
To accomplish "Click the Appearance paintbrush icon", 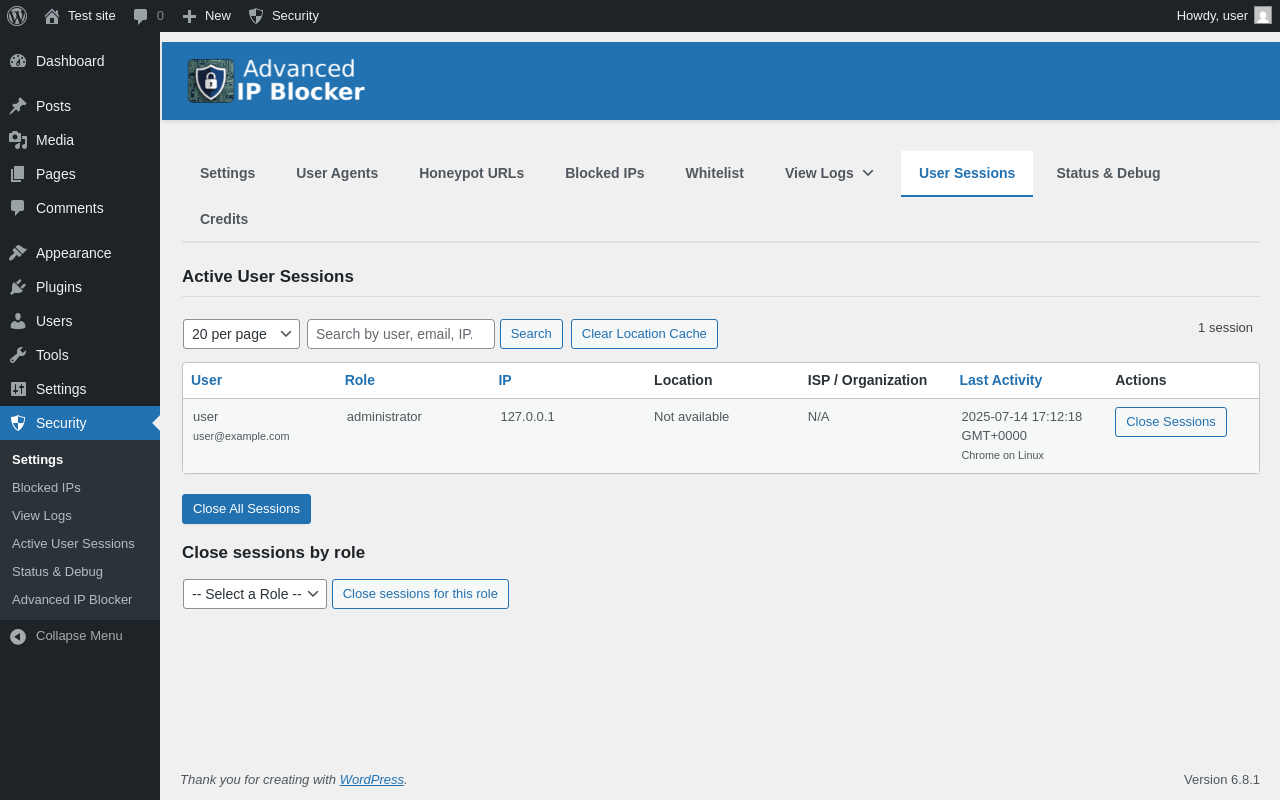I will coord(18,253).
